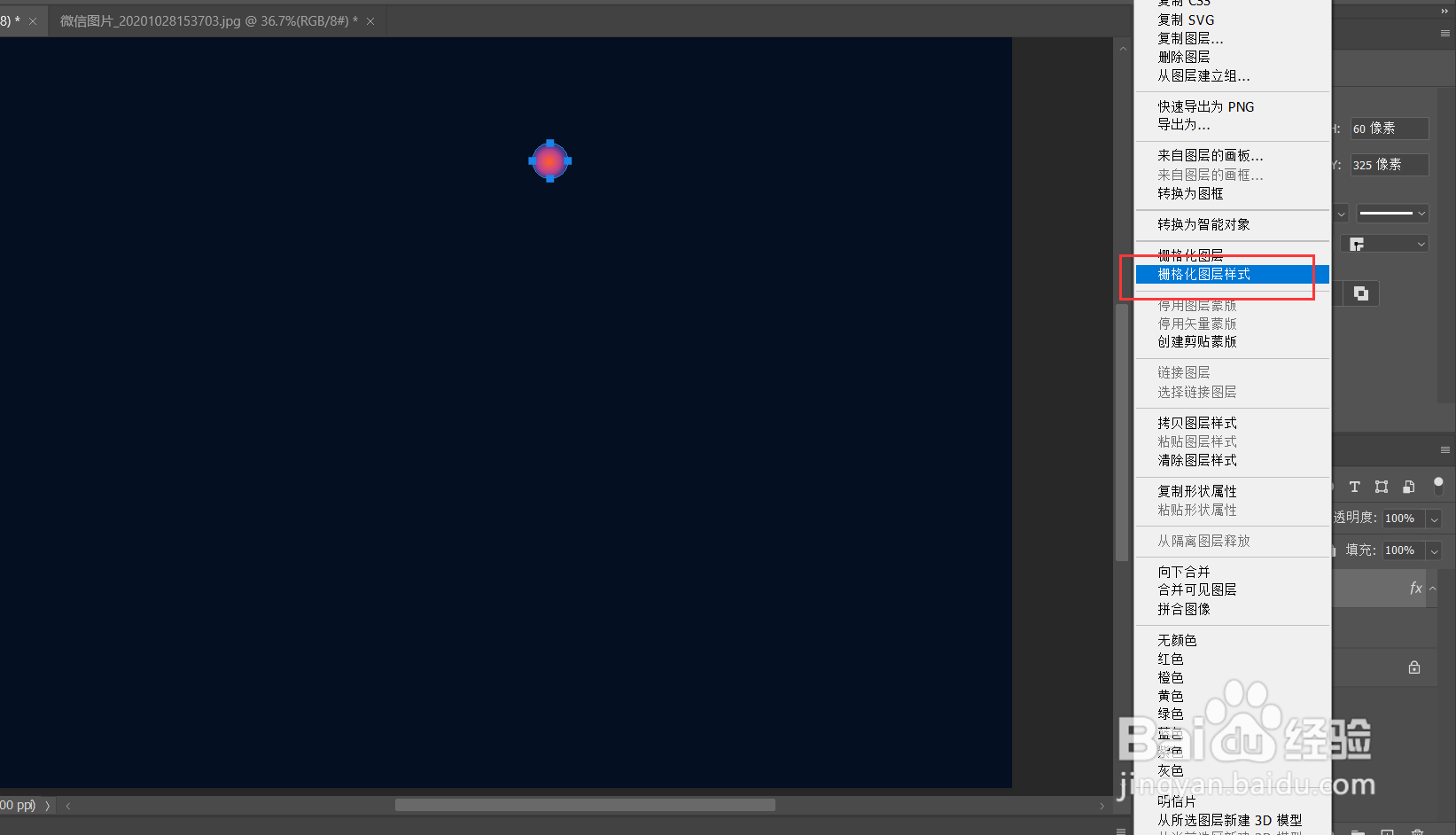Choose 删除图层 menu entry
The height and width of the screenshot is (835, 1456).
tap(1184, 57)
